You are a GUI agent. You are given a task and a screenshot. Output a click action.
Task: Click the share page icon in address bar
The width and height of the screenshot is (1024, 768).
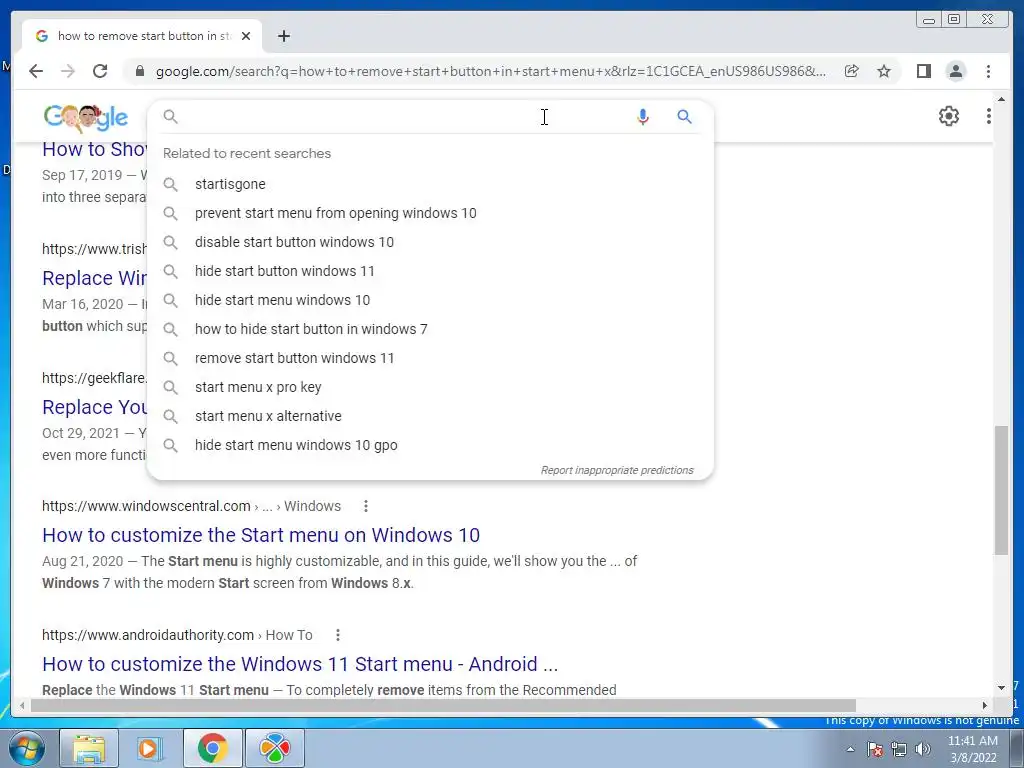click(851, 71)
